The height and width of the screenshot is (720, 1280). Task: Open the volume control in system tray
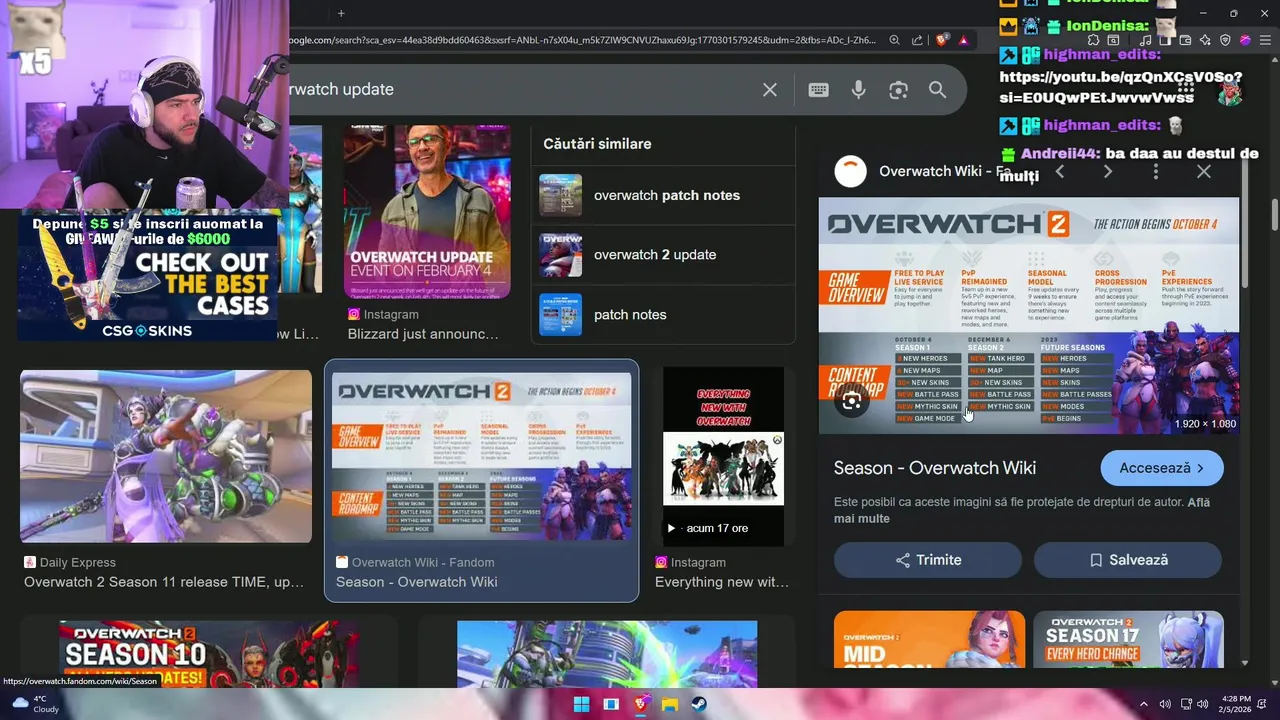coord(1203,704)
